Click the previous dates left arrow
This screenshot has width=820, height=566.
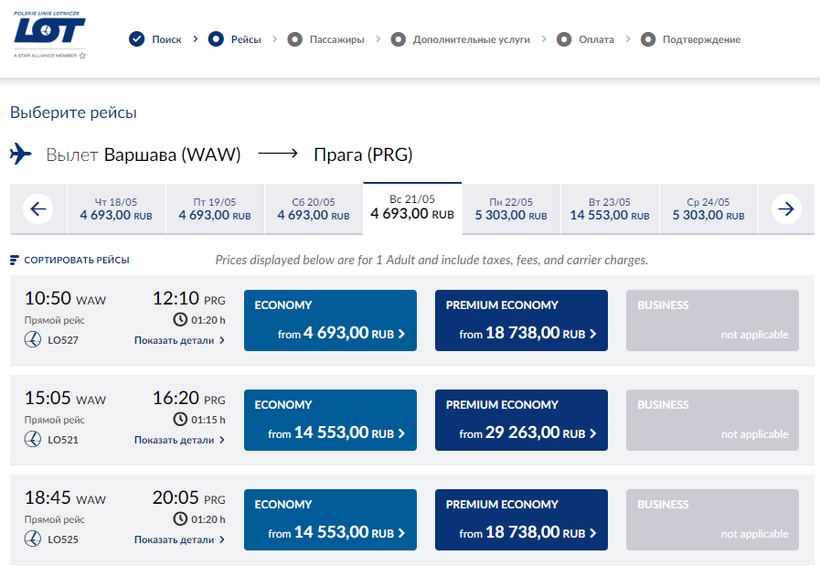[x=38, y=209]
